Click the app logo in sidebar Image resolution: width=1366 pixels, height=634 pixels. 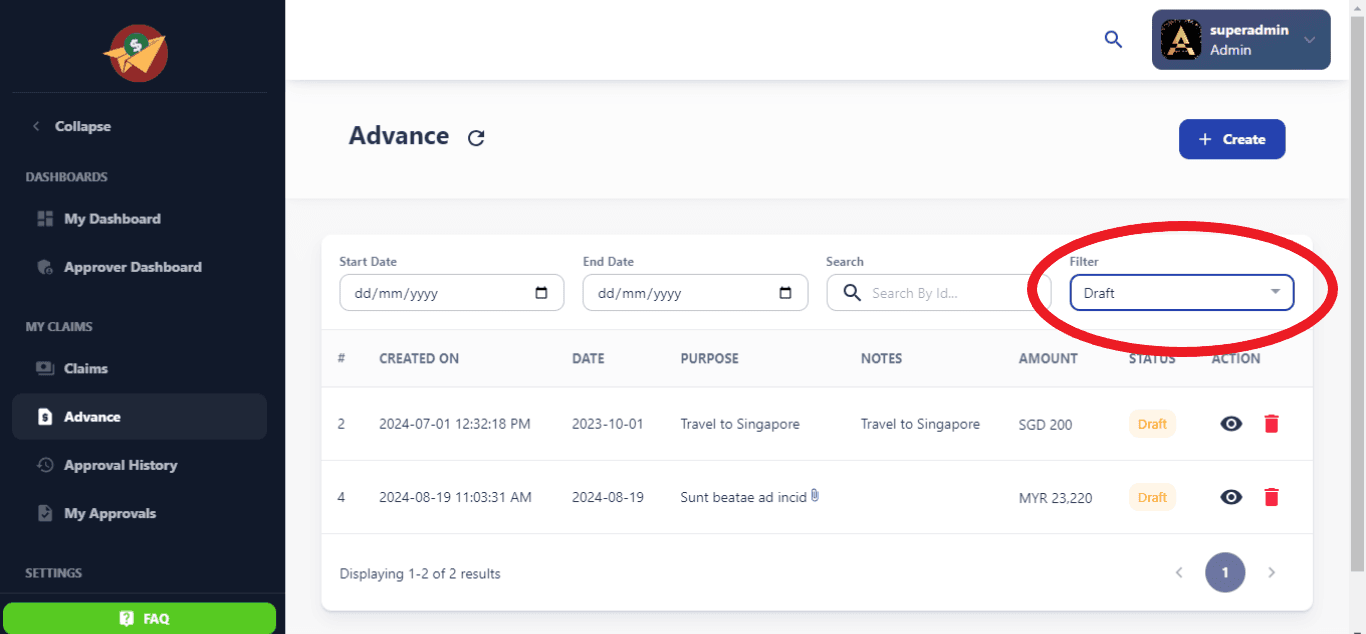point(136,53)
